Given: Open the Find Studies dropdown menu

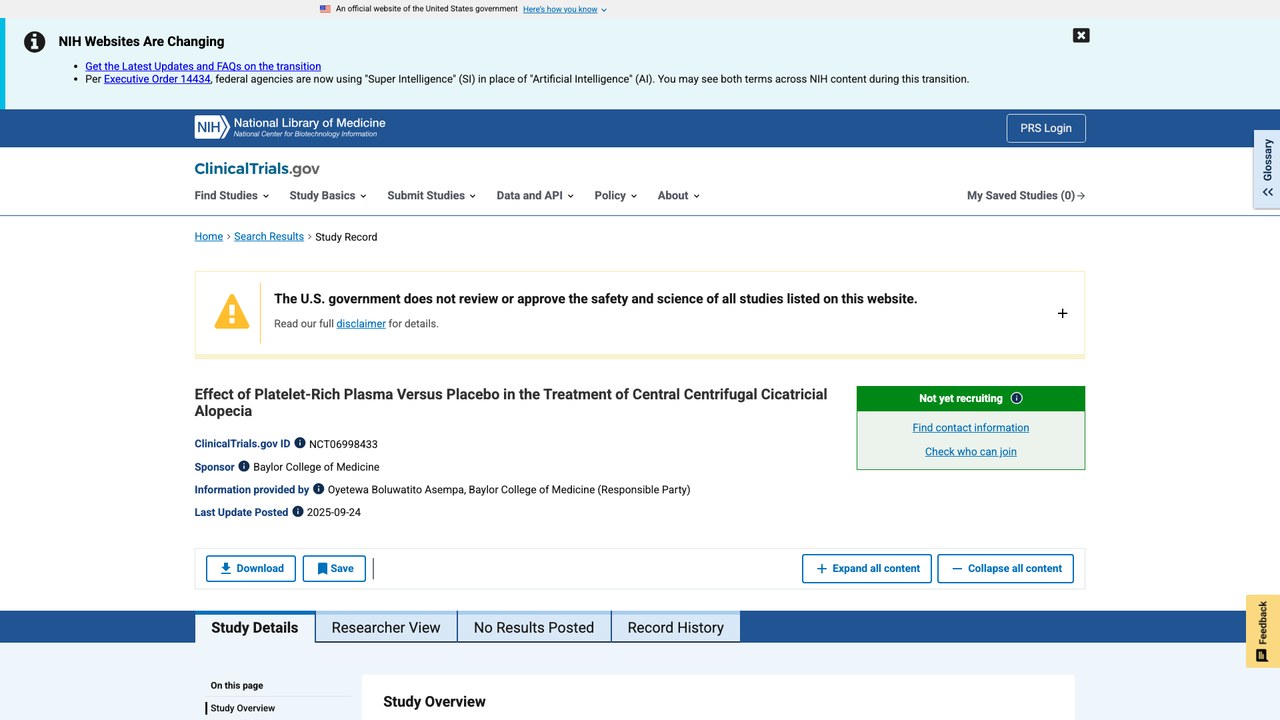Looking at the screenshot, I should tap(232, 196).
